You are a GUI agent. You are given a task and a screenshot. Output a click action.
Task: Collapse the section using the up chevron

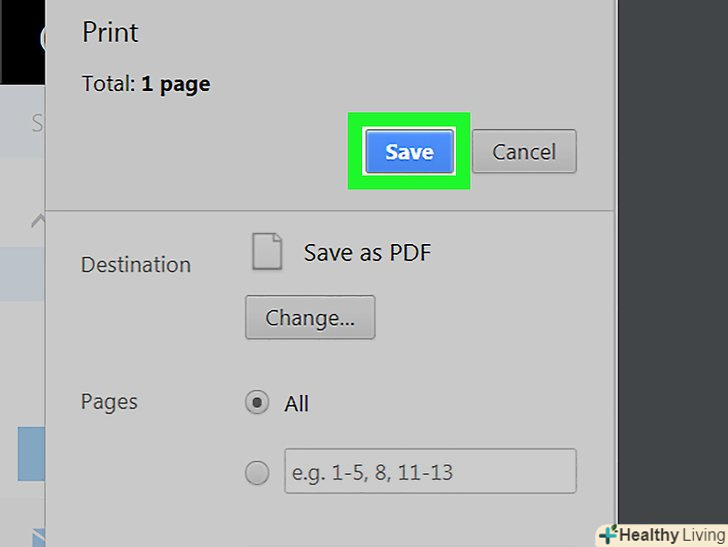click(37, 220)
